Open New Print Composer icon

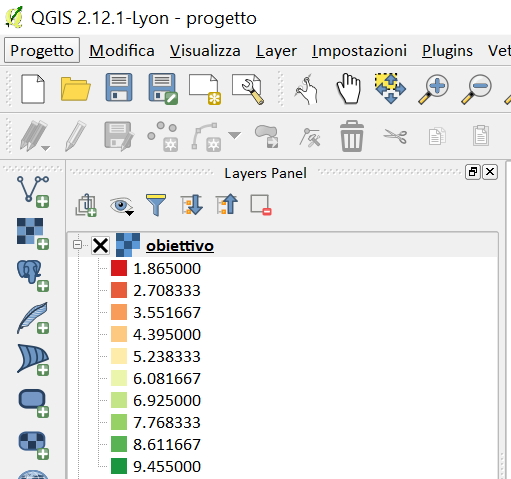(205, 89)
